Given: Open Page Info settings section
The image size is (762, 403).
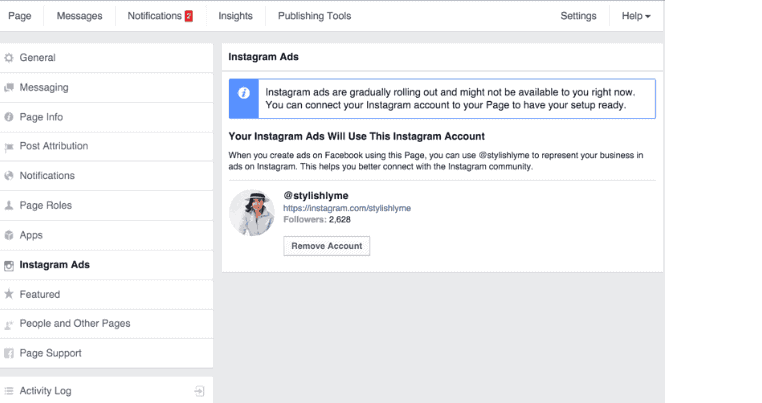Looking at the screenshot, I should tap(106, 117).
